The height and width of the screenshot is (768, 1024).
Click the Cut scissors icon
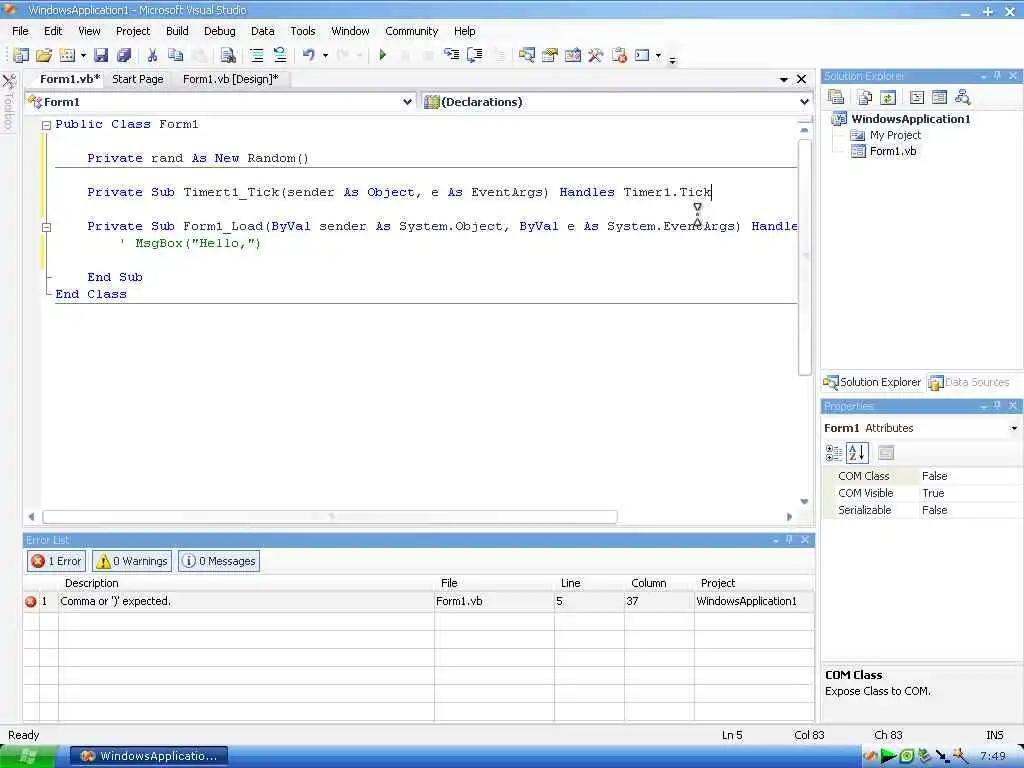point(152,56)
